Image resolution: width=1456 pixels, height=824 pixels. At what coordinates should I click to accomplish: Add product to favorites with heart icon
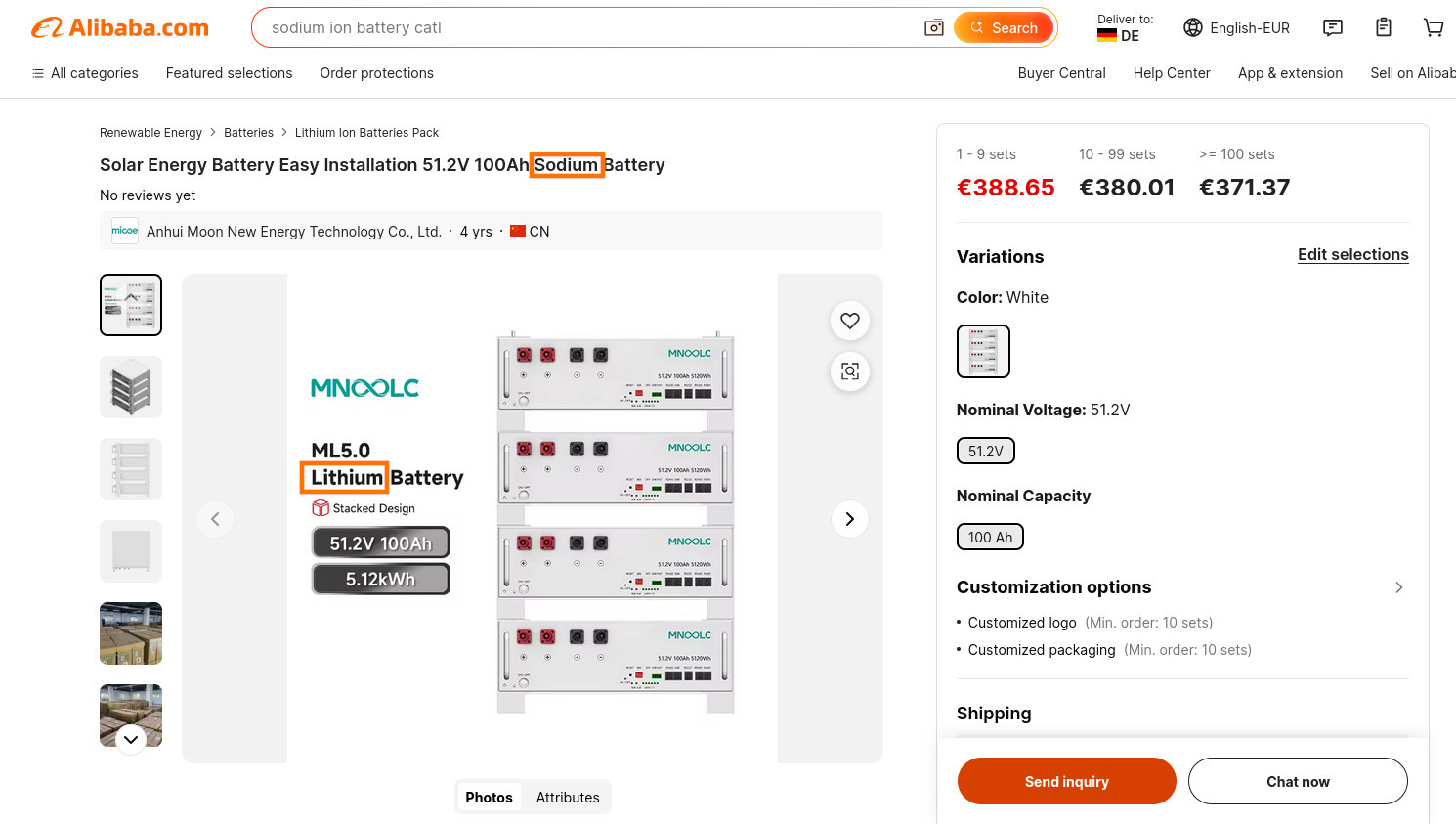(x=850, y=321)
